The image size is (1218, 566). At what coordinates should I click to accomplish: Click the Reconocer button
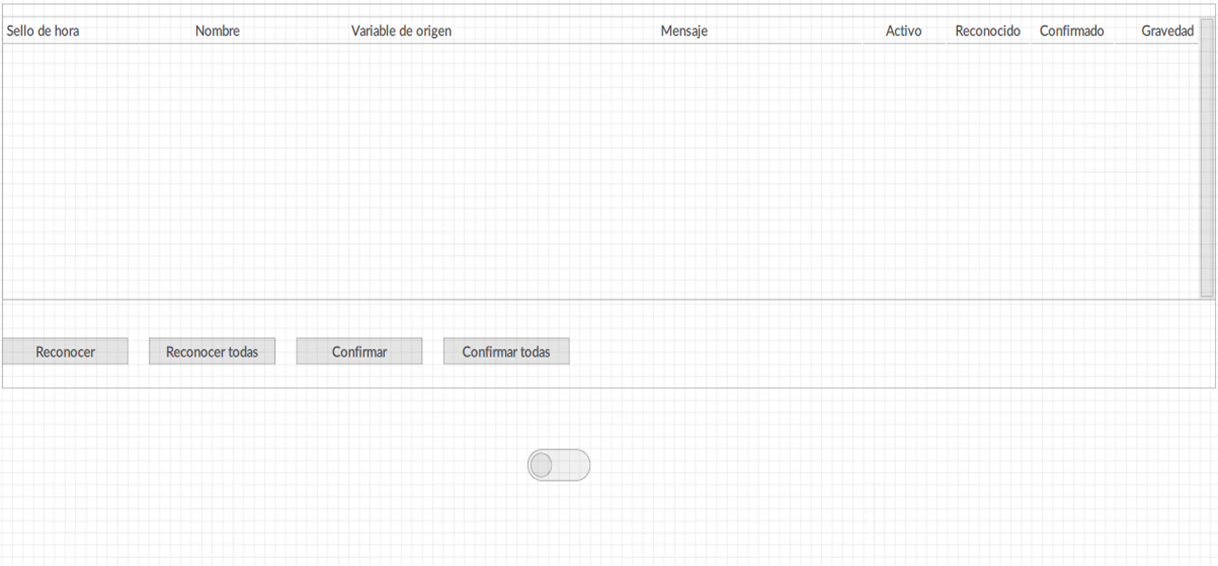click(65, 351)
